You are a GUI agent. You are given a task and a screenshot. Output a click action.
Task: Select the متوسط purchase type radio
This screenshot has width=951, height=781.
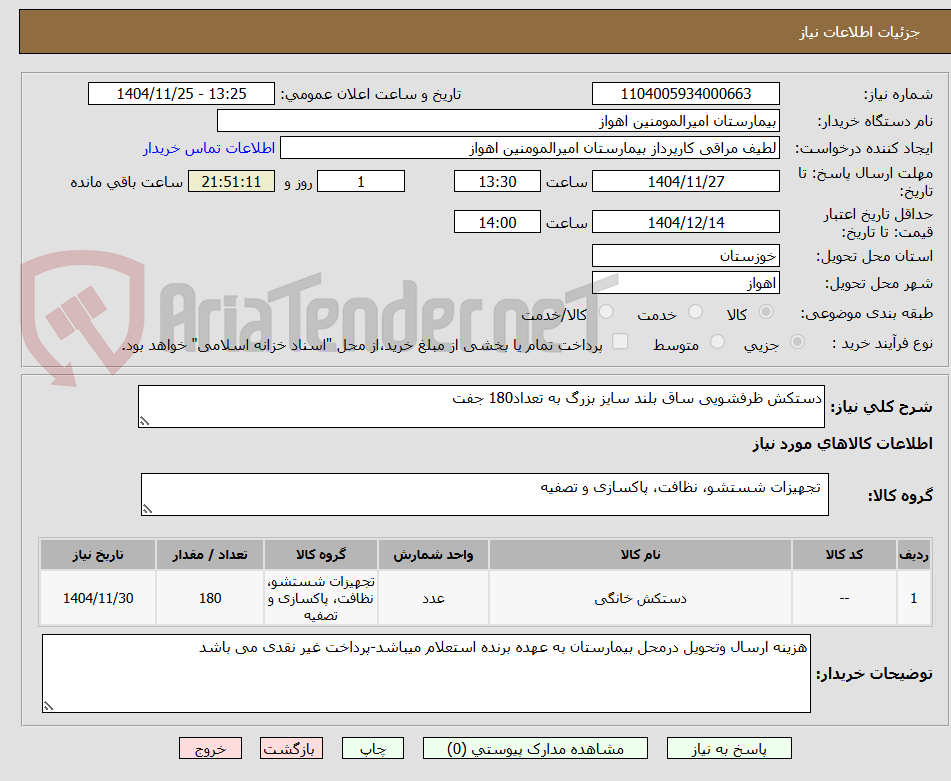(x=717, y=342)
